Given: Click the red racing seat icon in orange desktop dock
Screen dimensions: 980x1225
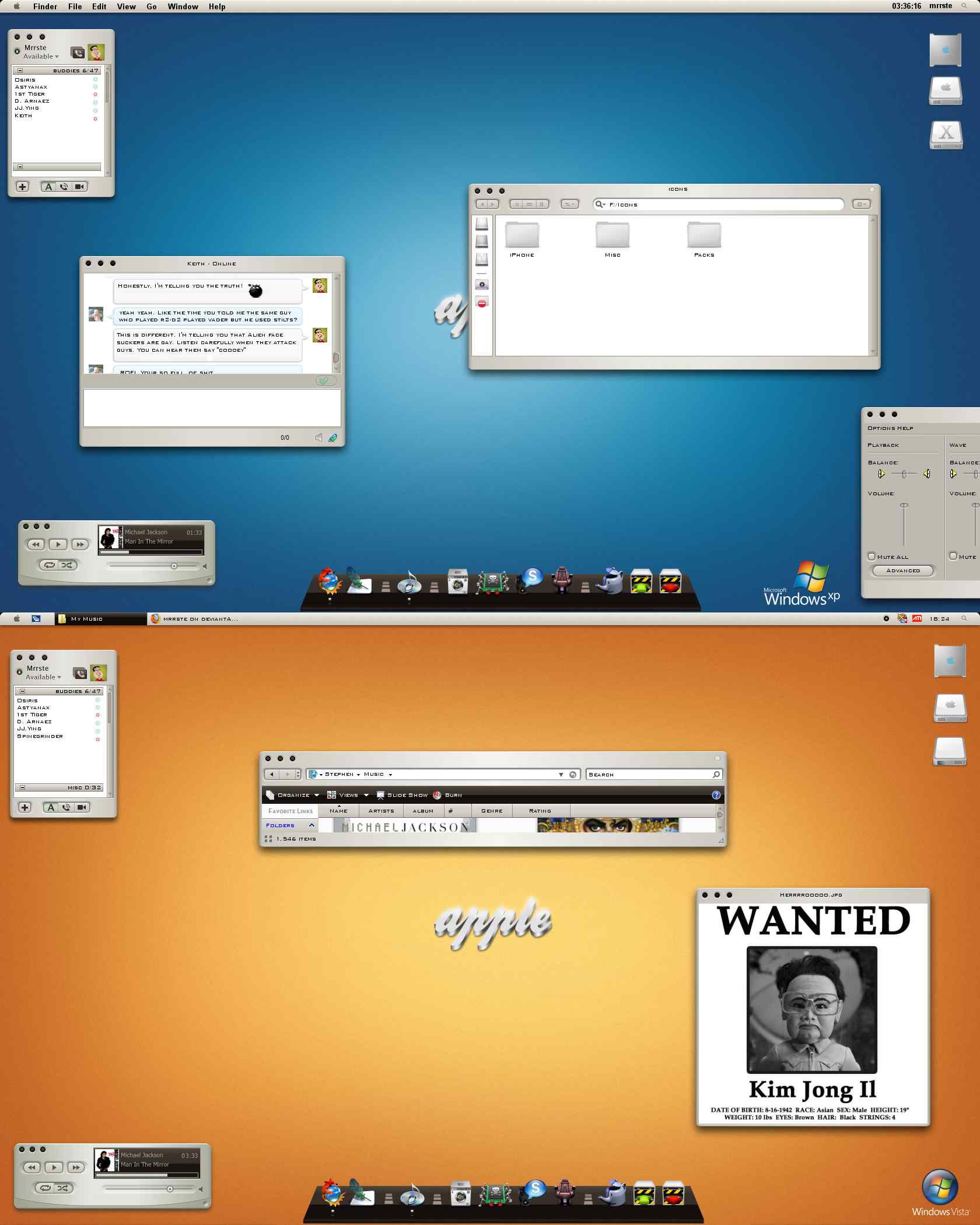Looking at the screenshot, I should coord(565,1191).
